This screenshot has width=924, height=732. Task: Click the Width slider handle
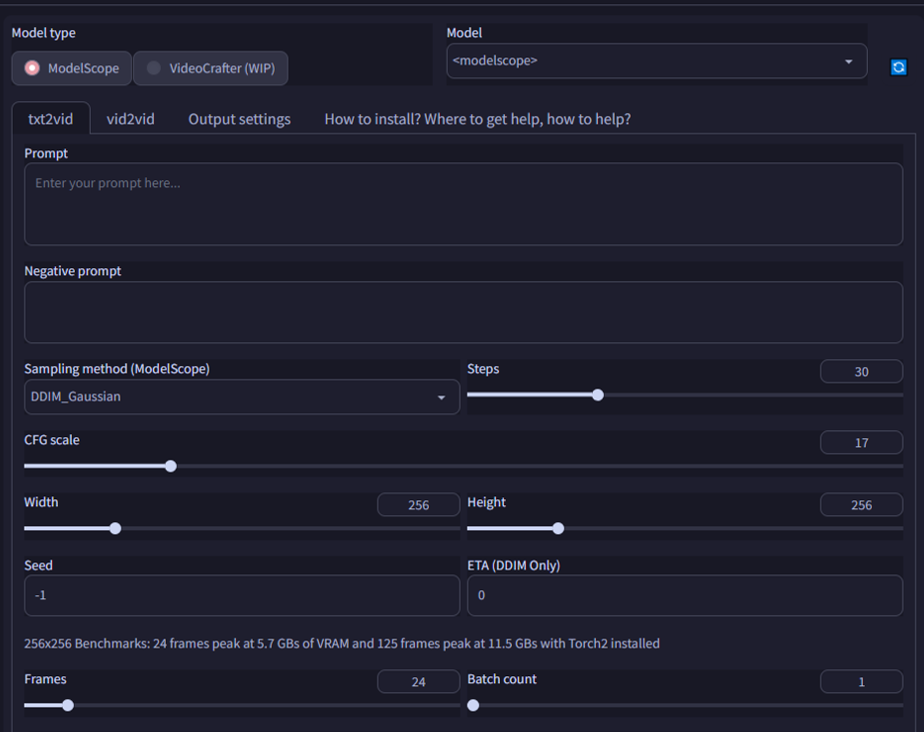coord(115,528)
